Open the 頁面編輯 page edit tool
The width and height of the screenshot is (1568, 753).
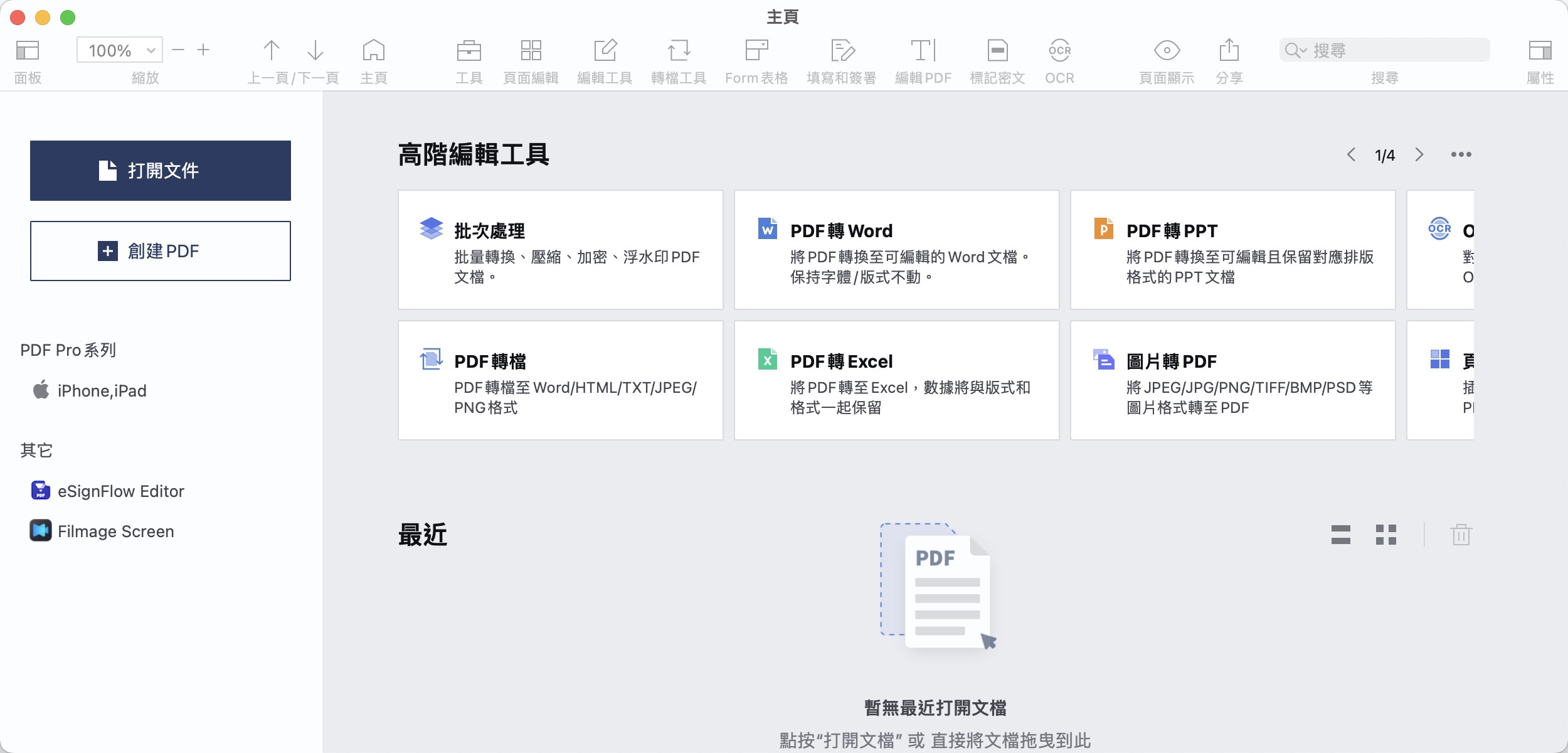coord(531,51)
